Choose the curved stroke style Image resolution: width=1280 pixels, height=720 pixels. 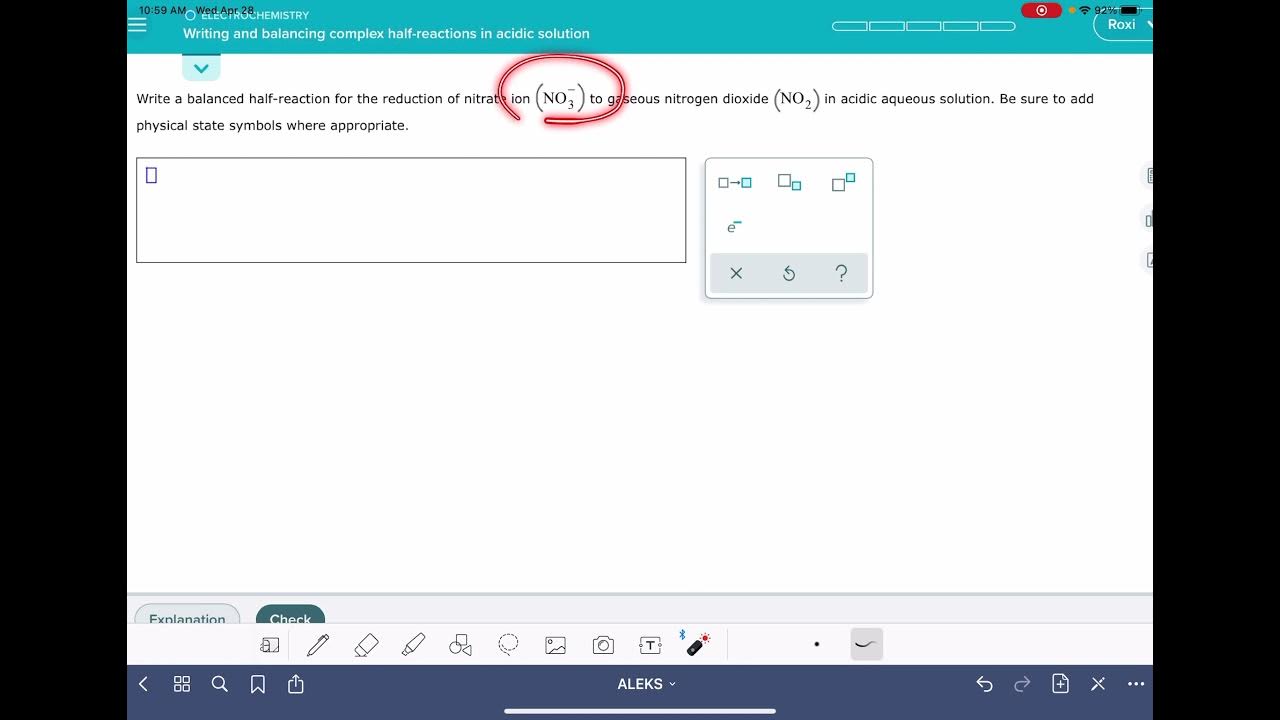point(867,645)
